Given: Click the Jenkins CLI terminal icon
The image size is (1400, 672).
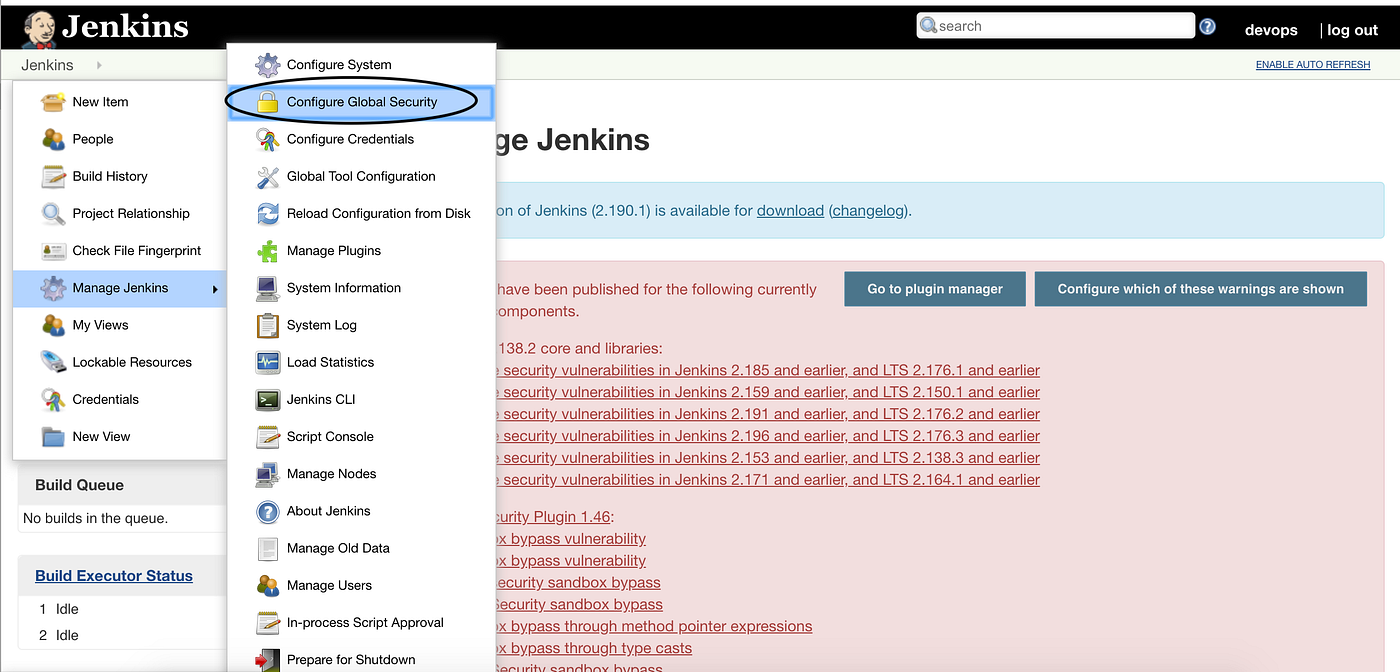Looking at the screenshot, I should (x=266, y=399).
